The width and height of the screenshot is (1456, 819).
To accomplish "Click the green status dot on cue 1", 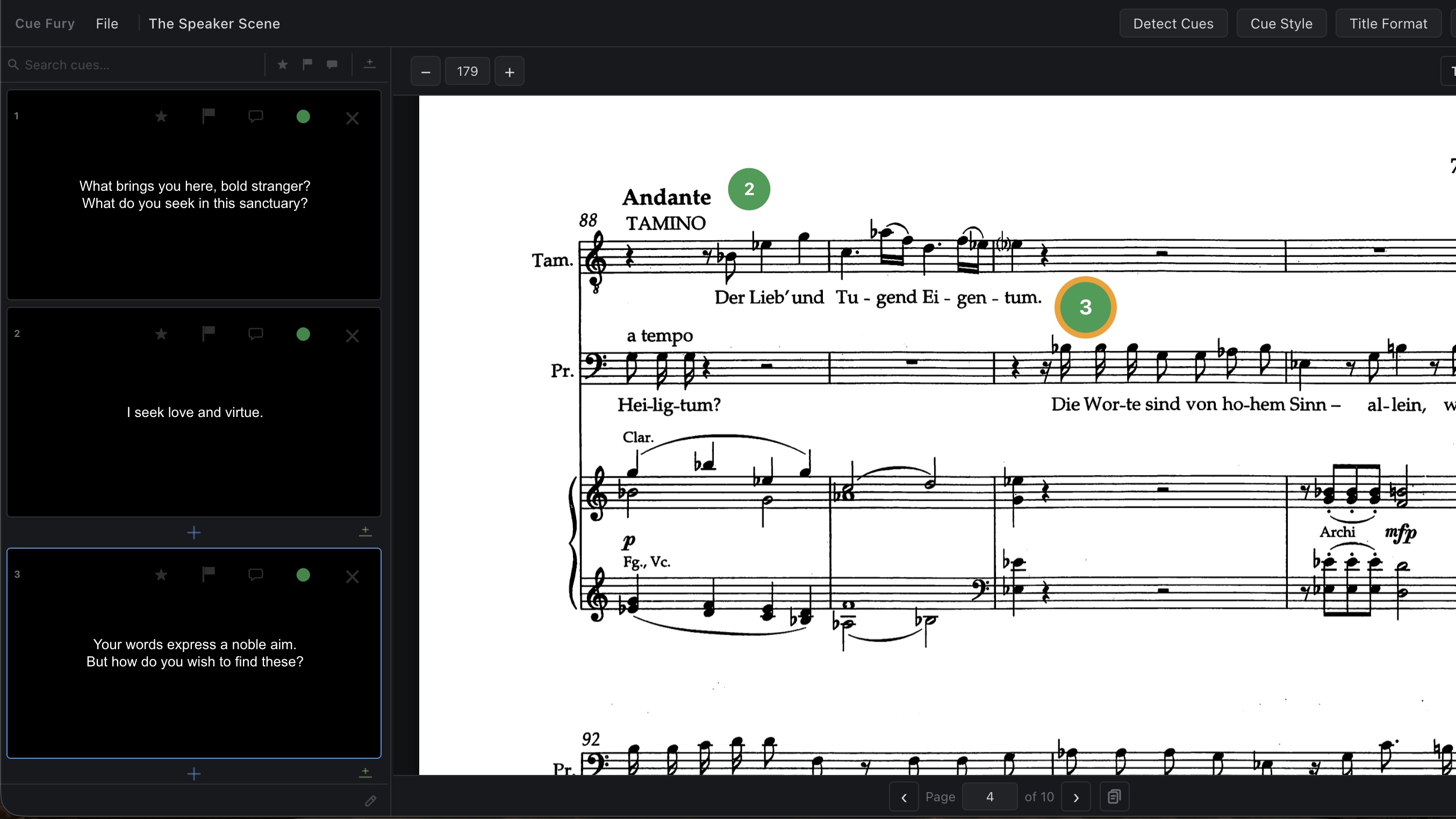I will (x=303, y=117).
